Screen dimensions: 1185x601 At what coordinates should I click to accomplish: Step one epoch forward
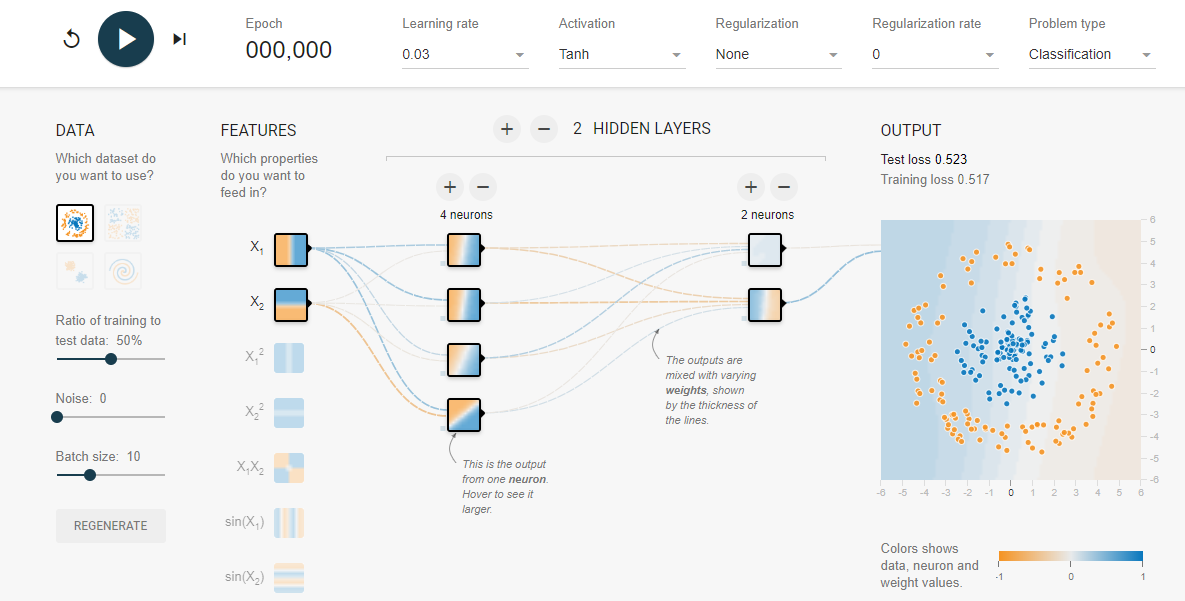pos(180,38)
